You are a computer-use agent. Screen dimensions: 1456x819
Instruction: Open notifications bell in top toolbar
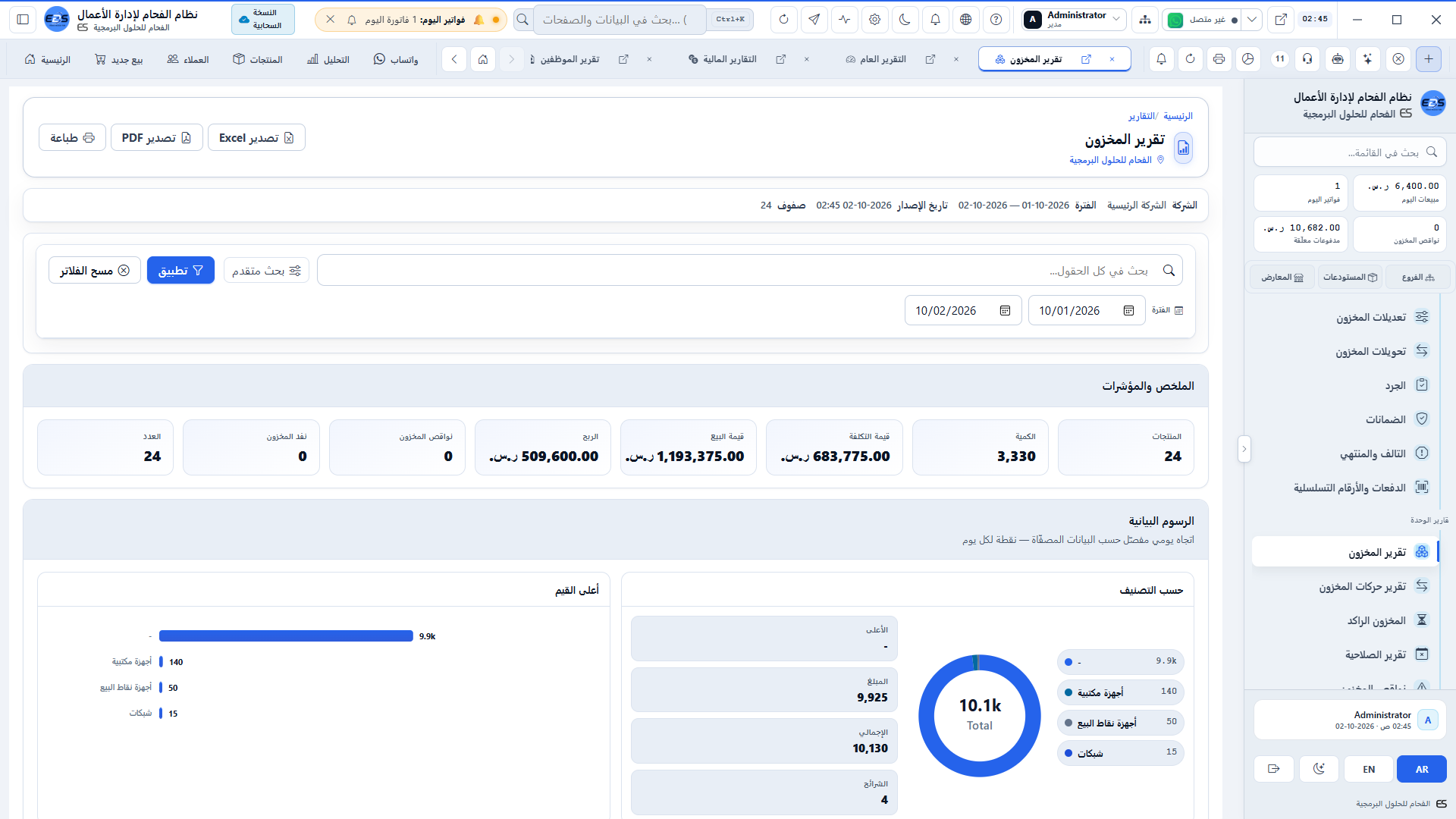[x=935, y=20]
